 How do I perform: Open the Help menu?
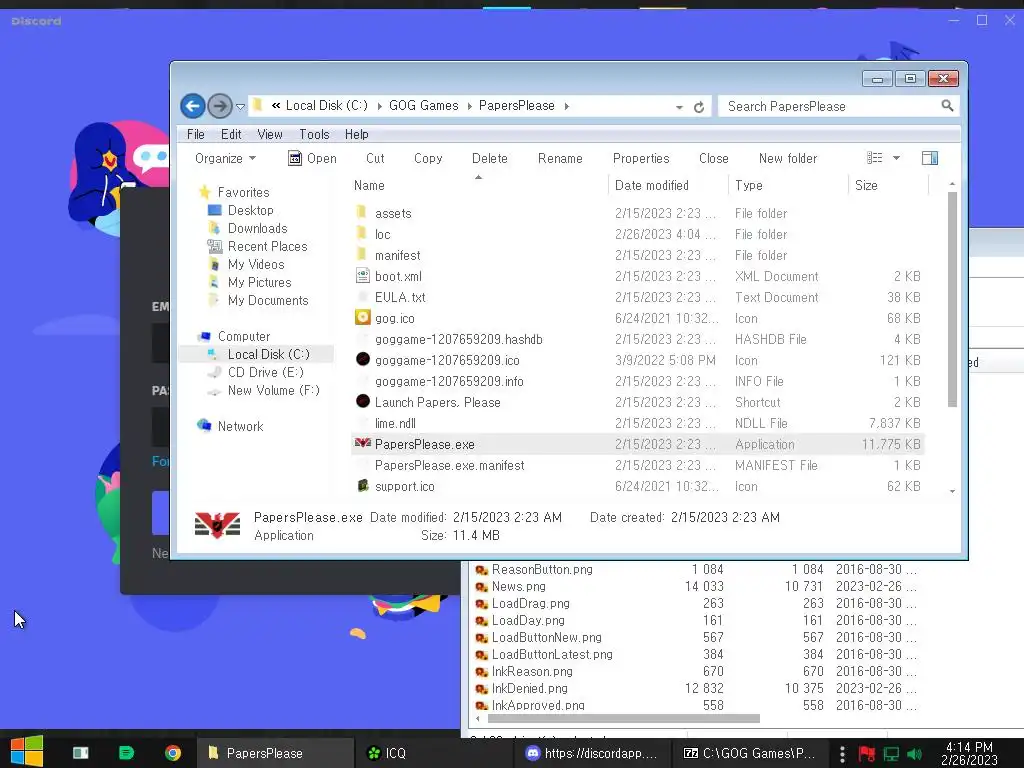[357, 135]
